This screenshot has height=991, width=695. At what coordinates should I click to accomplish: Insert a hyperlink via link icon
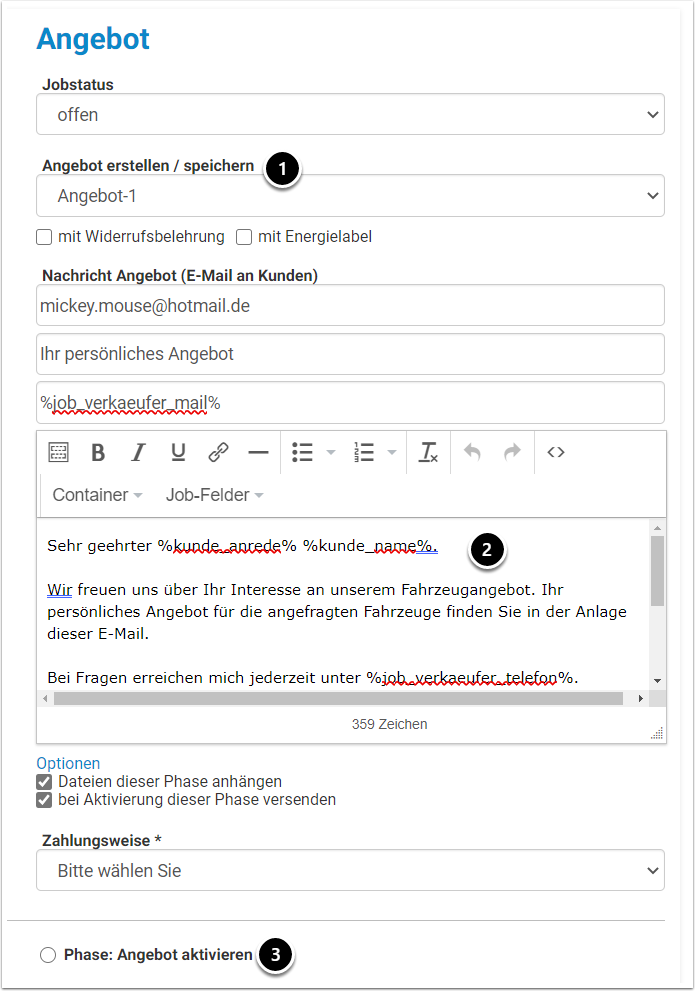coord(218,453)
